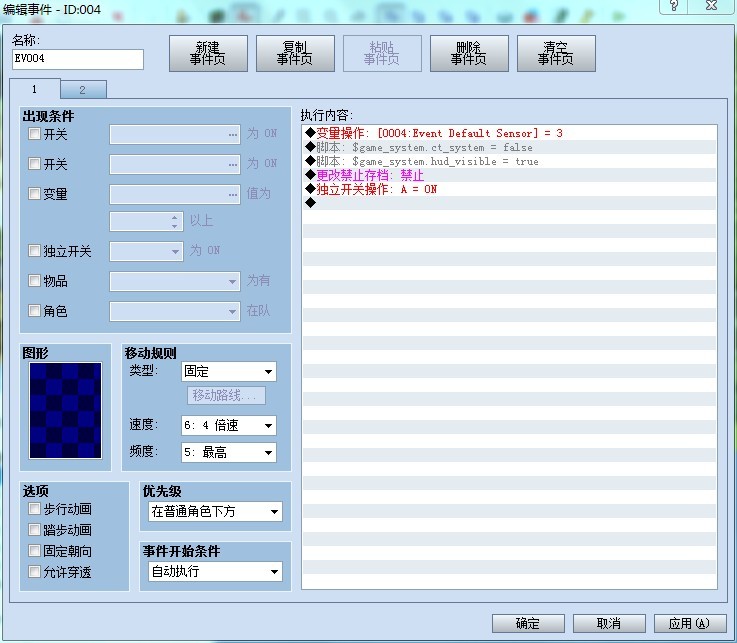
Task: Enable the 物品 condition checkbox
Action: click(34, 281)
